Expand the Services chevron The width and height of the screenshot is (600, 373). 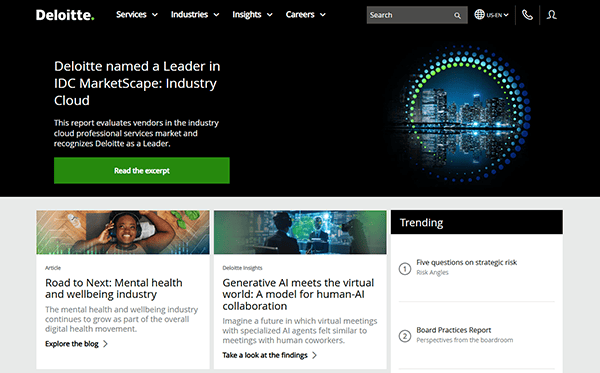click(155, 15)
